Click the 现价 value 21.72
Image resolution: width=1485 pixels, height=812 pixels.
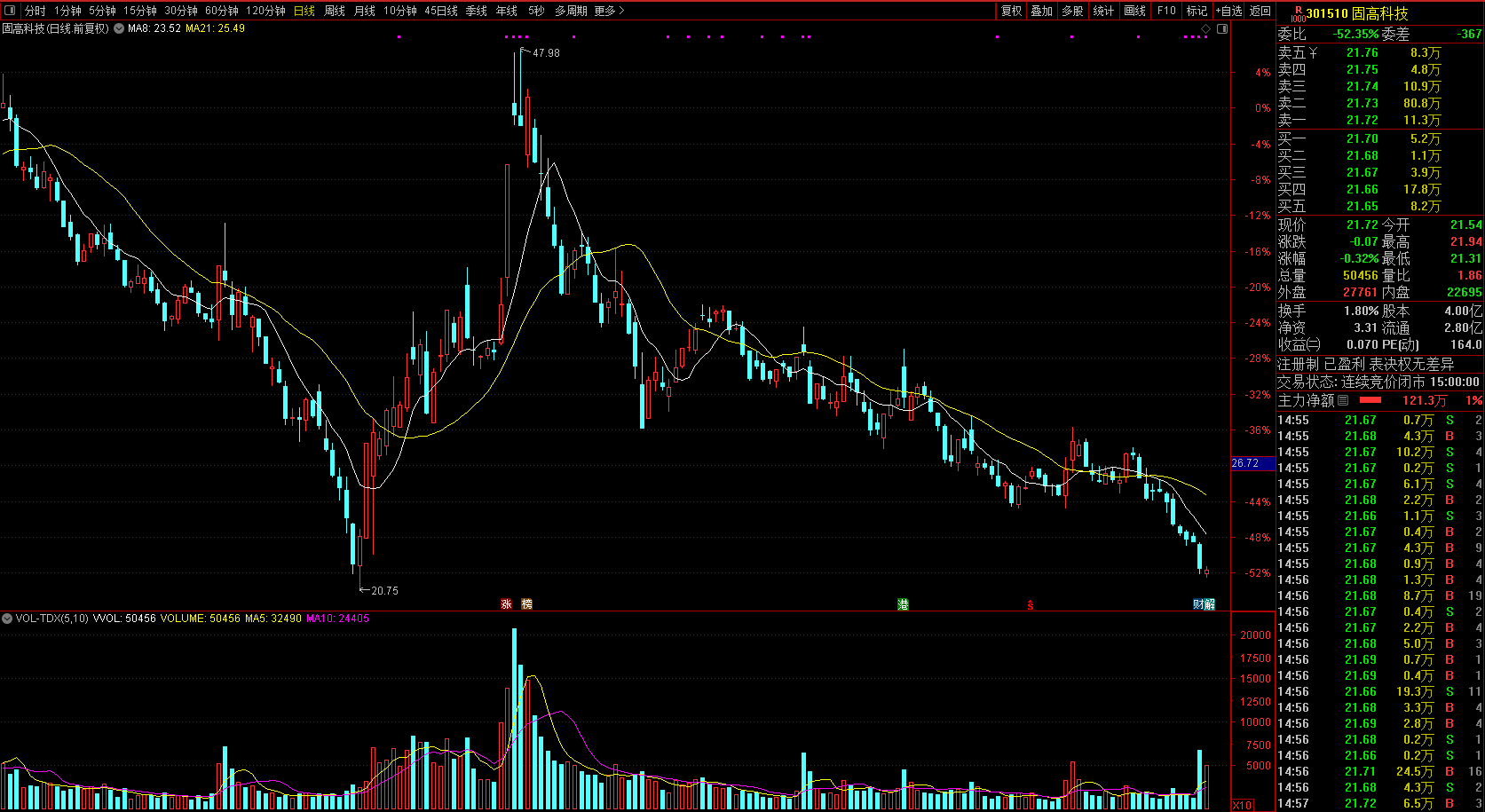(x=1363, y=225)
